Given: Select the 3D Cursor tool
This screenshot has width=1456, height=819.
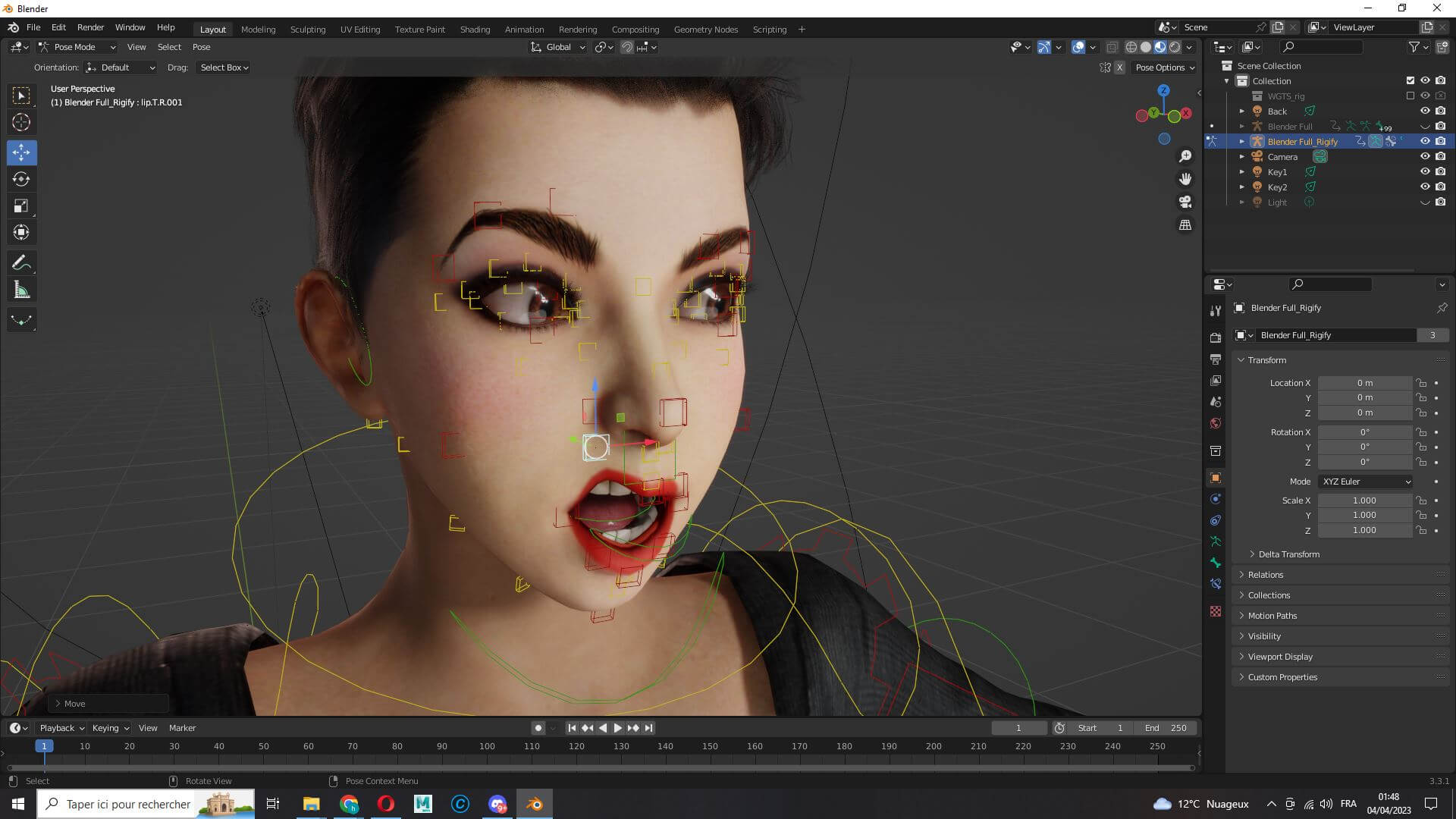Looking at the screenshot, I should [21, 122].
